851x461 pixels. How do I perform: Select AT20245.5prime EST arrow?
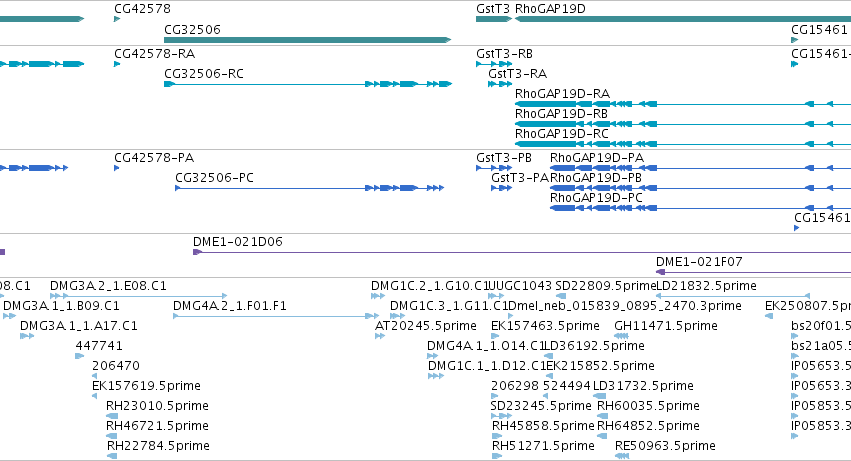(380, 336)
